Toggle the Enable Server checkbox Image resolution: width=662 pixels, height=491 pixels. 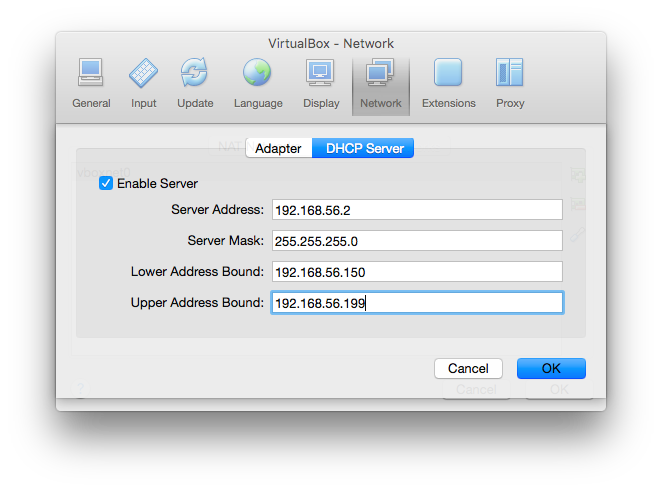106,183
